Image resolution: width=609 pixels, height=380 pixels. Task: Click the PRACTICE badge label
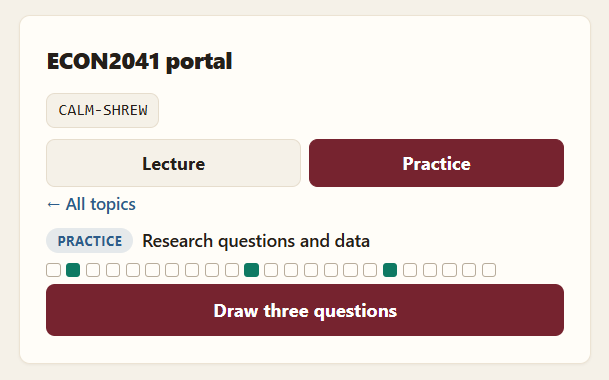pyautogui.click(x=90, y=241)
